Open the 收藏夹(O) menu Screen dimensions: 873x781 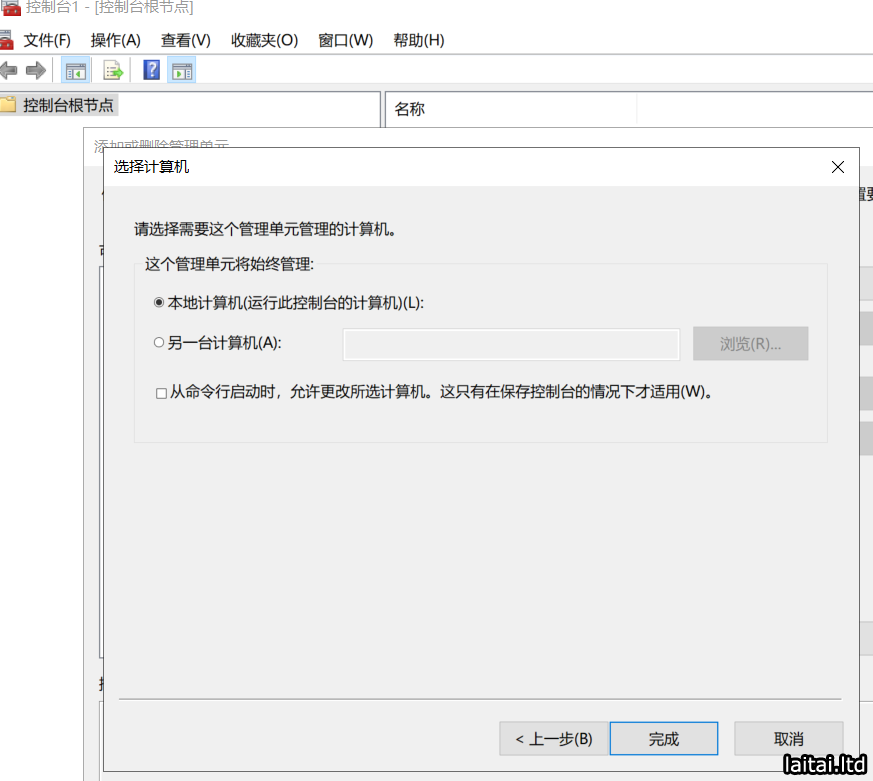point(264,40)
